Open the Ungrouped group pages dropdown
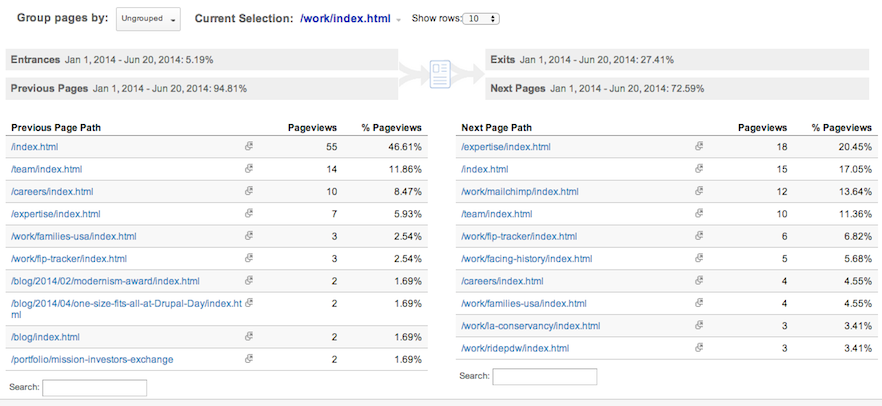 click(148, 19)
